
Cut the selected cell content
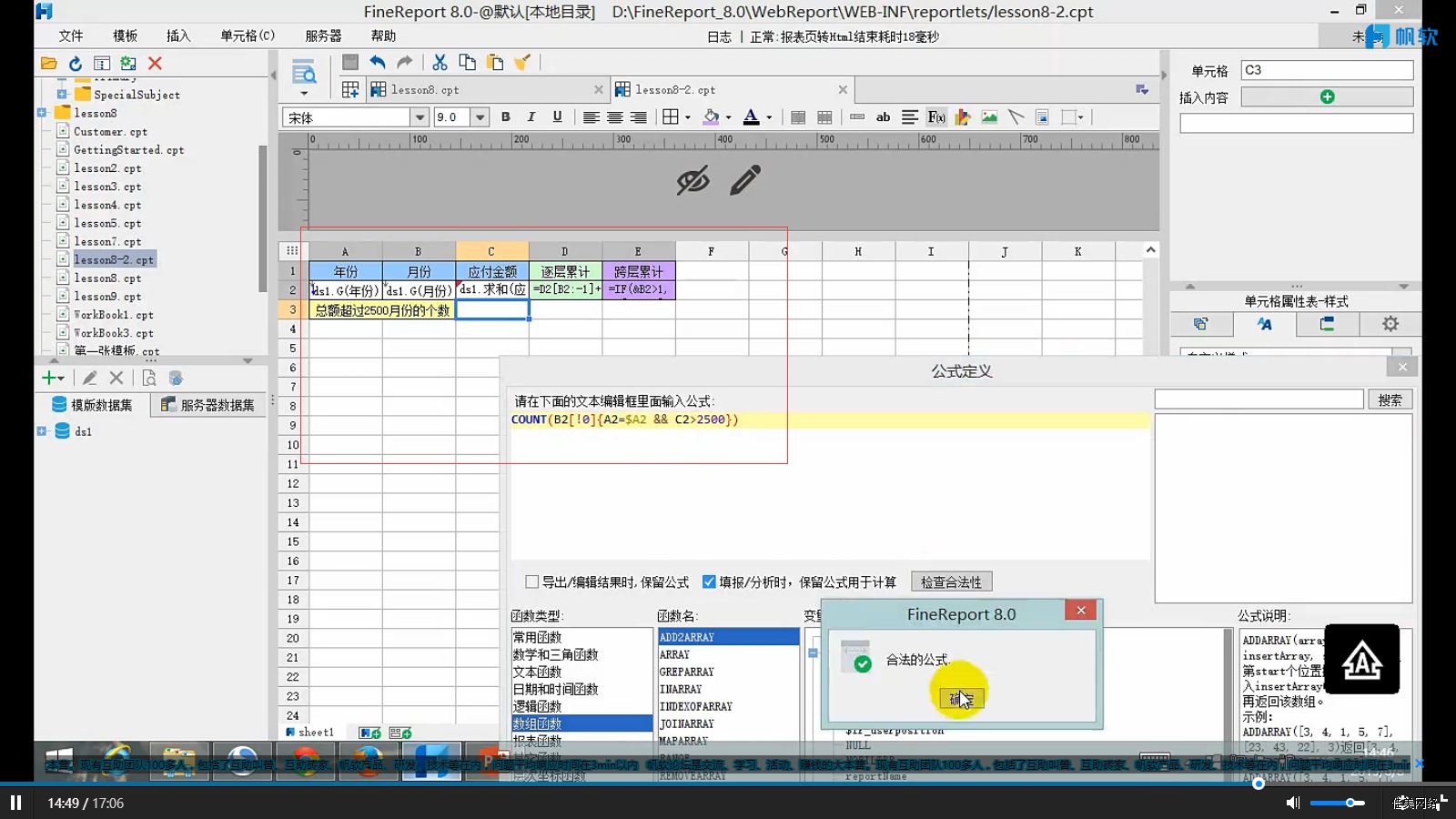[x=440, y=62]
